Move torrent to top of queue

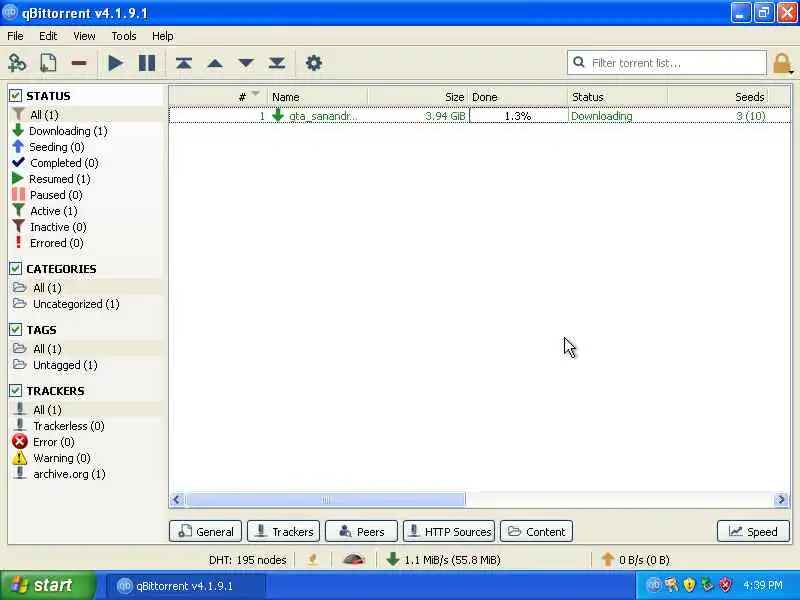click(184, 63)
